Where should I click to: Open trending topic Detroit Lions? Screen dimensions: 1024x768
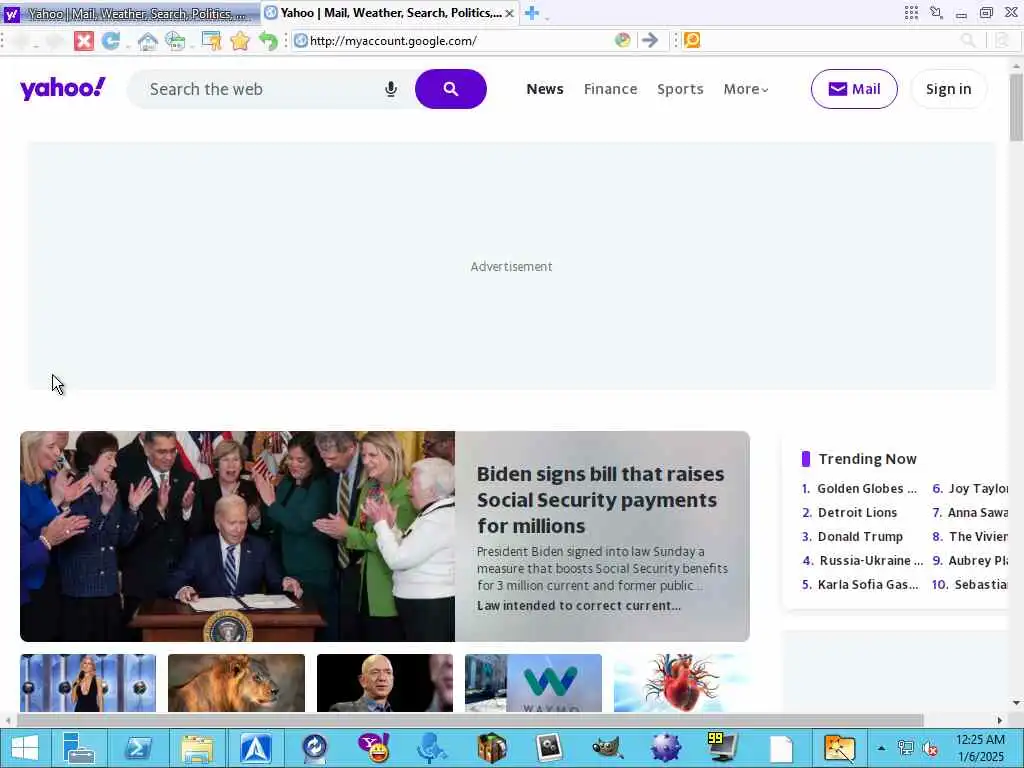pos(857,513)
